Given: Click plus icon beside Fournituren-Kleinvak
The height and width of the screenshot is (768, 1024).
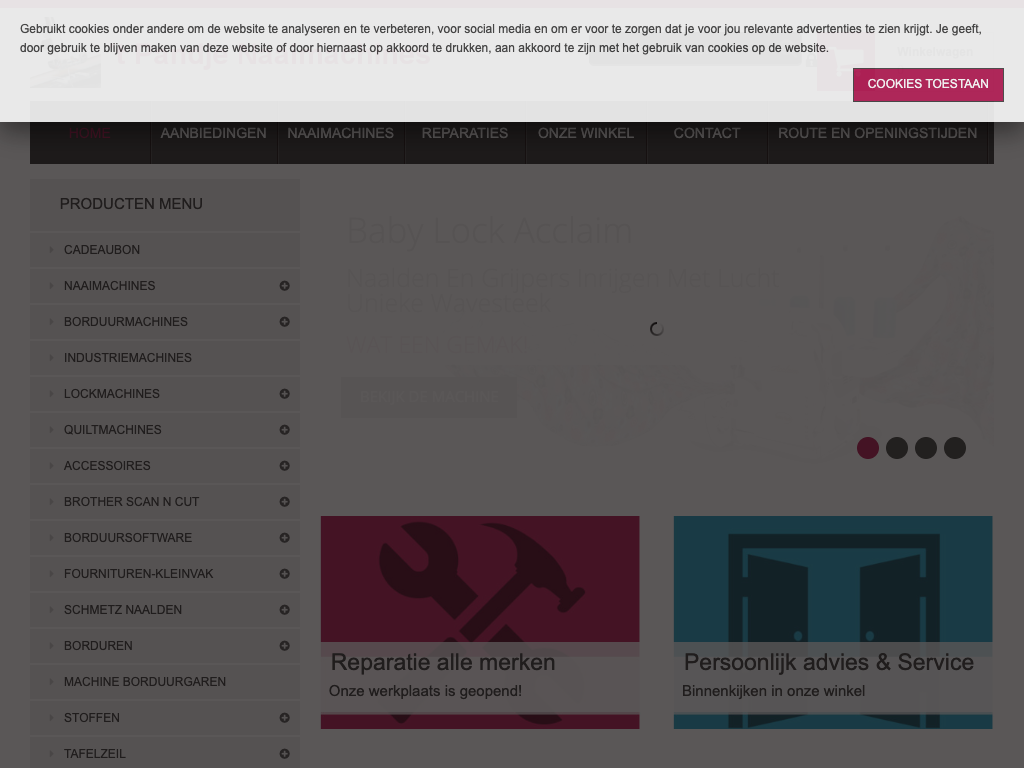Looking at the screenshot, I should tap(284, 574).
